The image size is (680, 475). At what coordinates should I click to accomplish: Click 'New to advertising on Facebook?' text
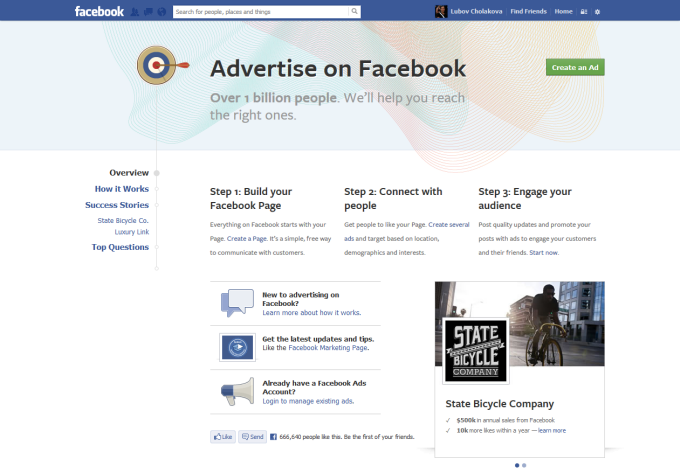(x=301, y=299)
